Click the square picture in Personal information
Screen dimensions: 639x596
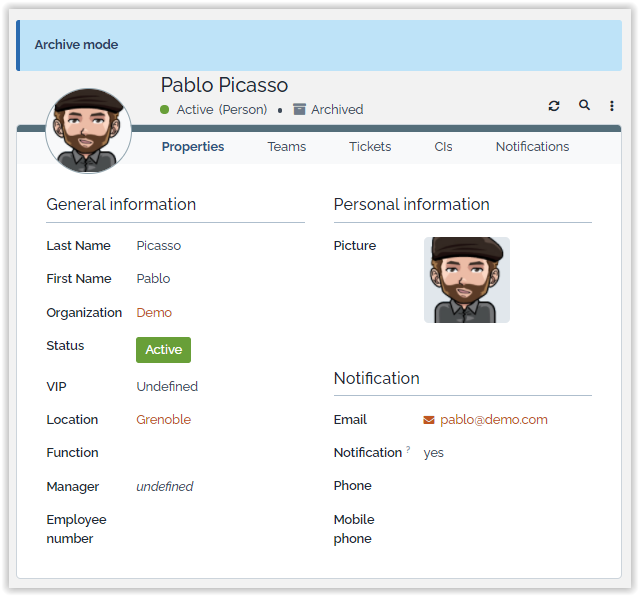pos(466,280)
